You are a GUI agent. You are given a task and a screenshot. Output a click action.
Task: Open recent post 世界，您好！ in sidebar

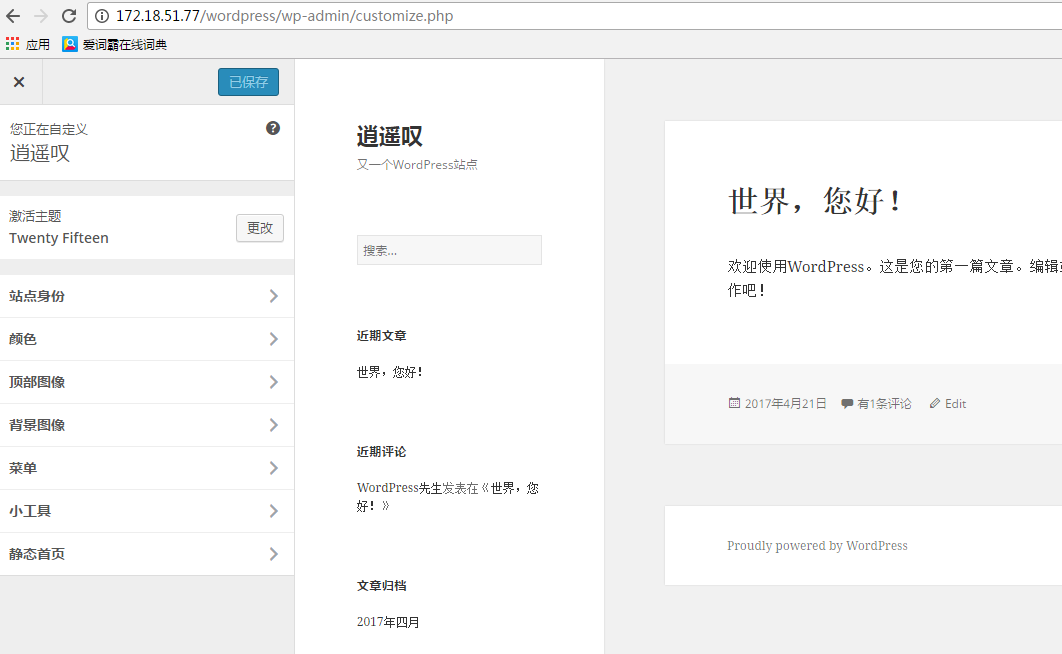pyautogui.click(x=389, y=372)
